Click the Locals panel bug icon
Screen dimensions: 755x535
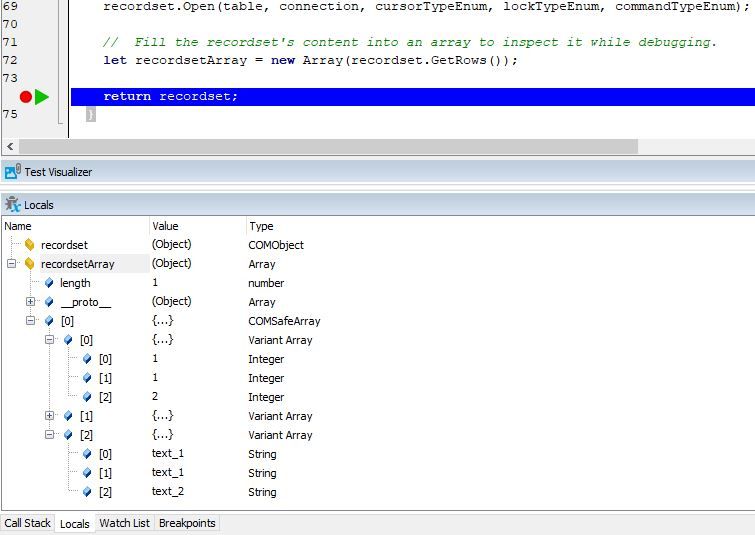click(12, 205)
